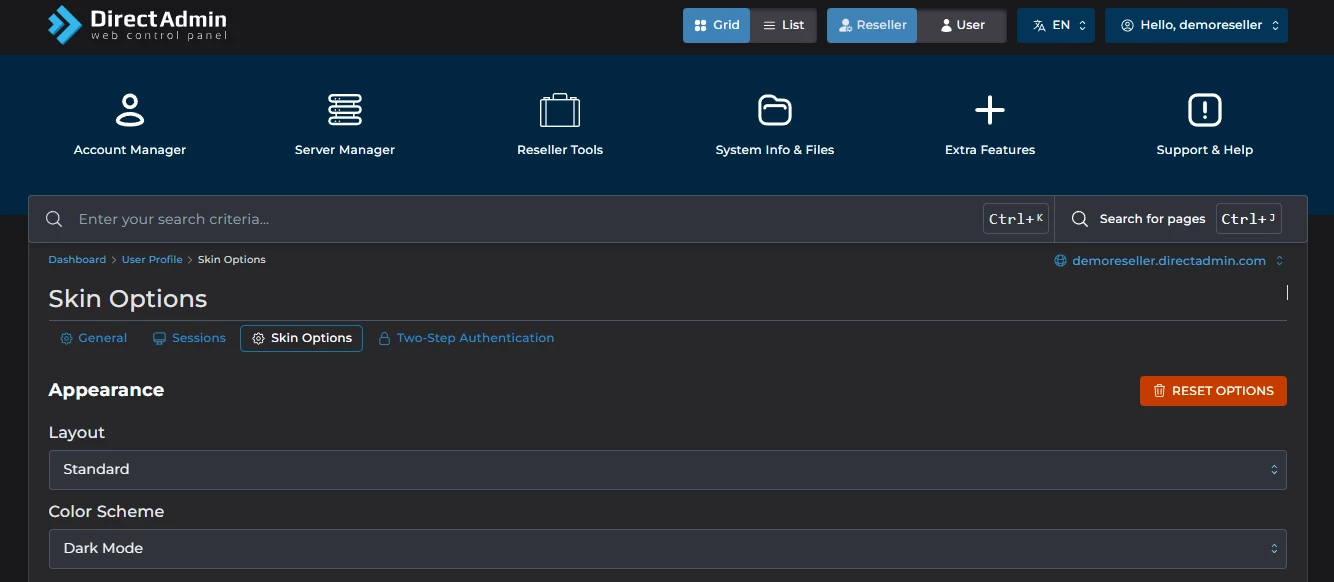Switch to the User access level

pyautogui.click(x=962, y=25)
